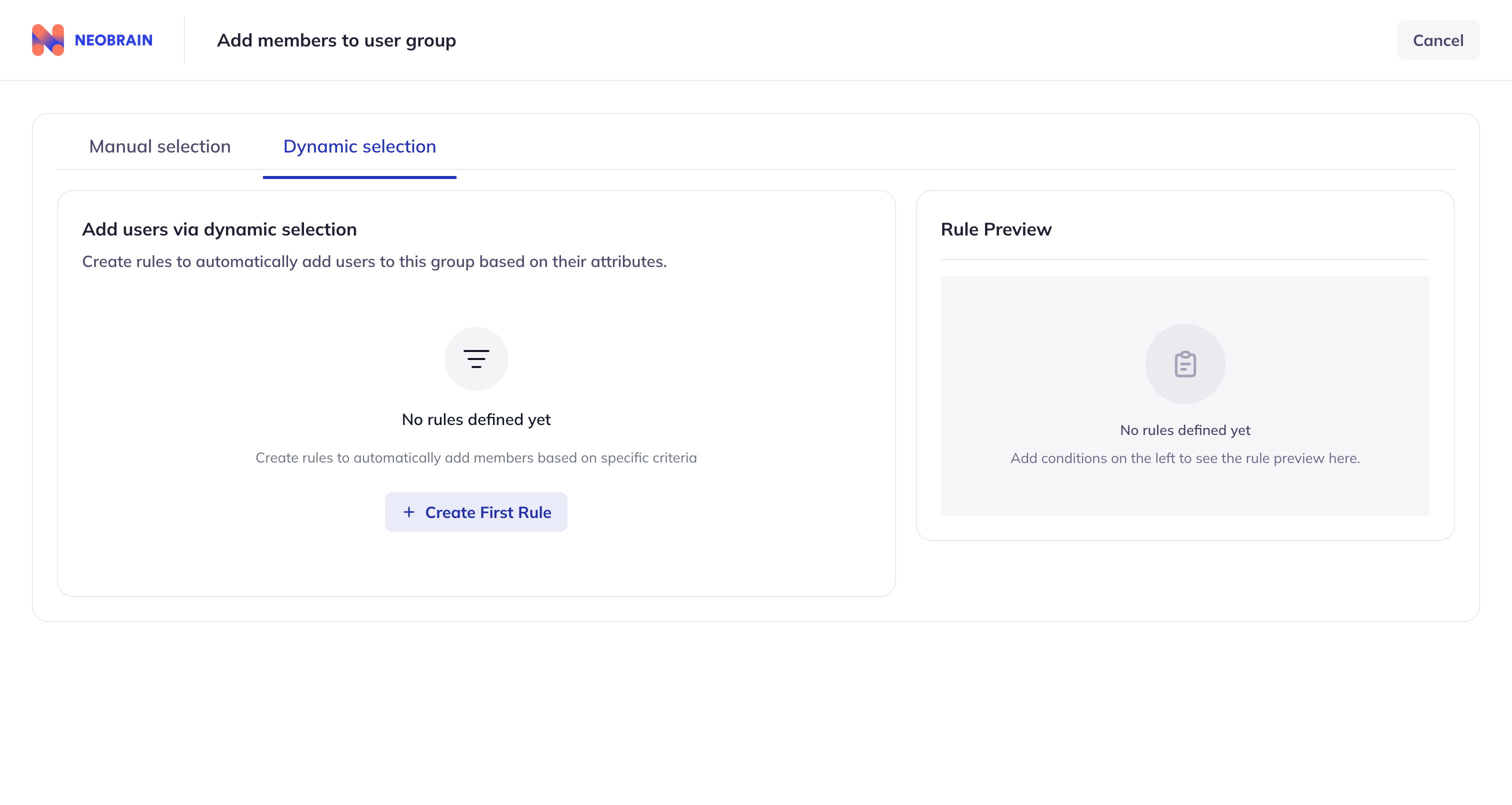Switch to the Manual selection tab
1512x805 pixels.
coord(159,147)
